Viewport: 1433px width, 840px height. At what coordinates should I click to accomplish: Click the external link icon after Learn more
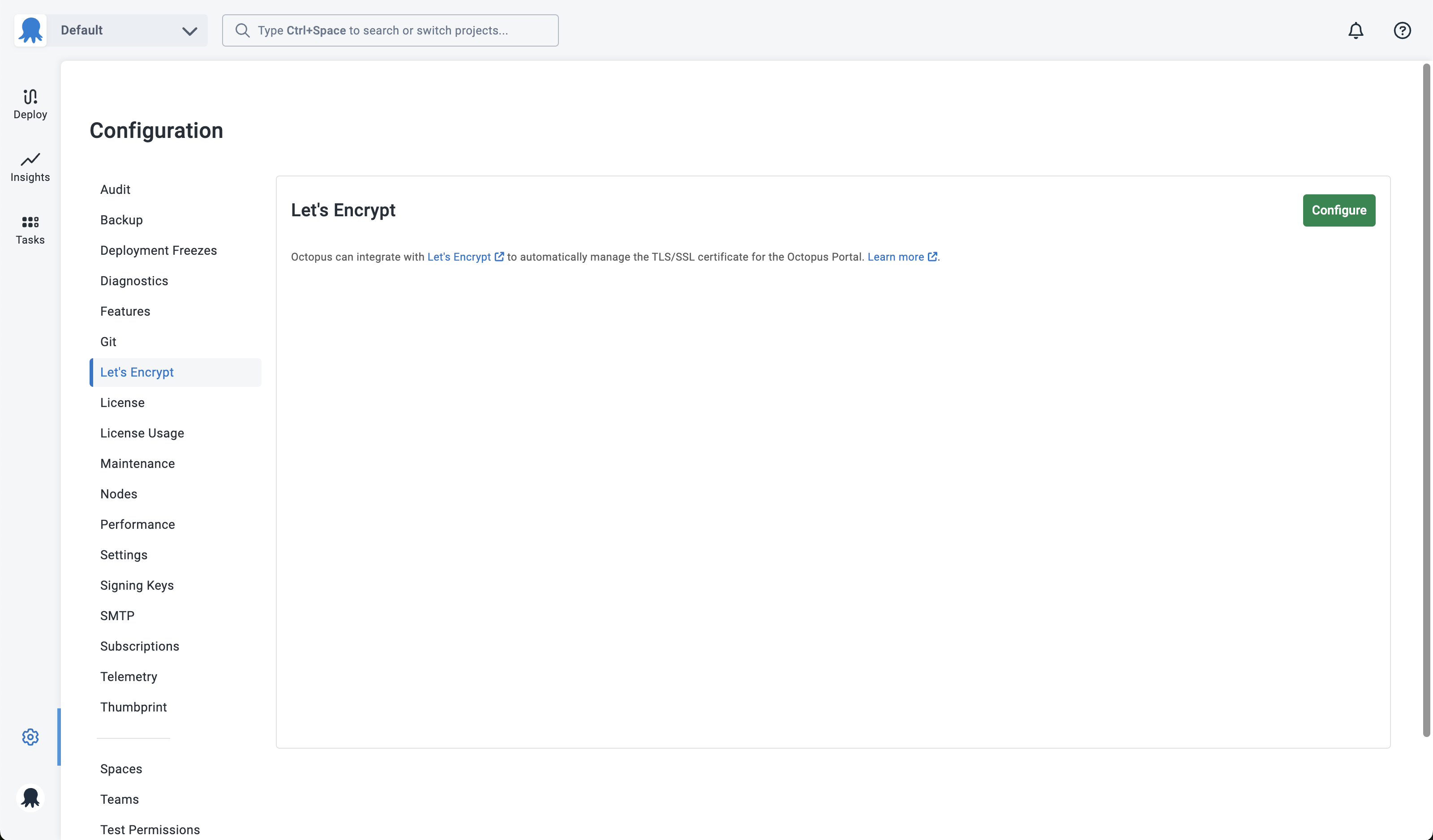point(932,257)
